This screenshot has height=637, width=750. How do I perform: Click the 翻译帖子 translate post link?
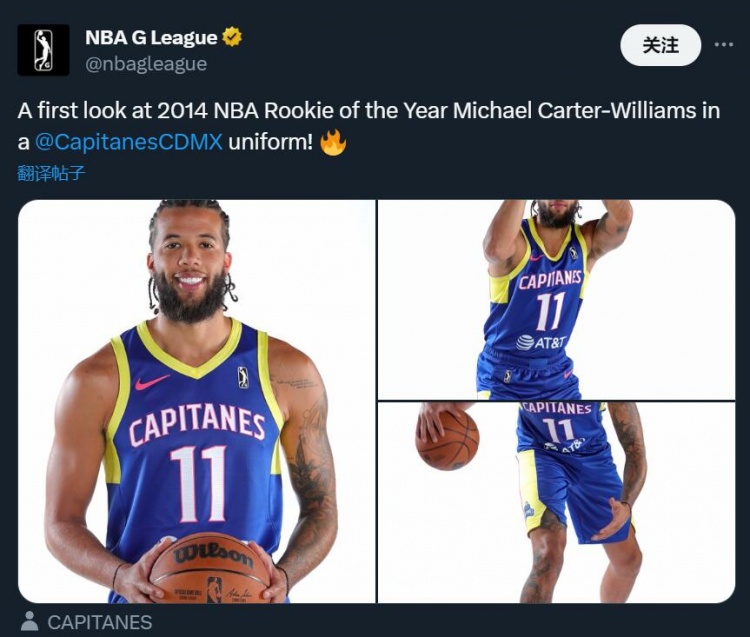(51, 173)
